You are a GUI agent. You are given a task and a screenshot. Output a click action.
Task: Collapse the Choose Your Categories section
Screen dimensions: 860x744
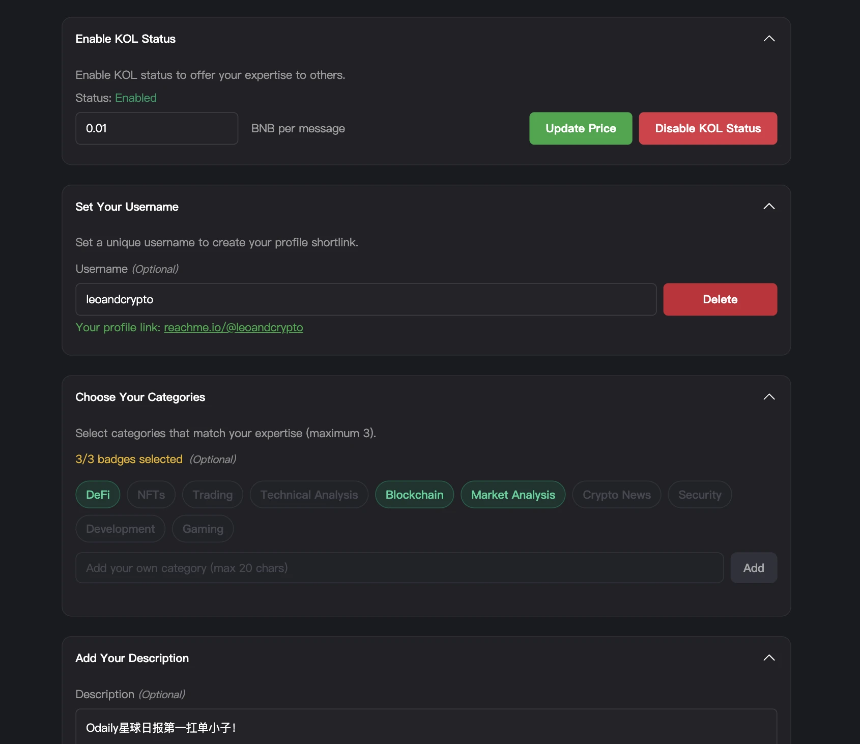(x=769, y=396)
